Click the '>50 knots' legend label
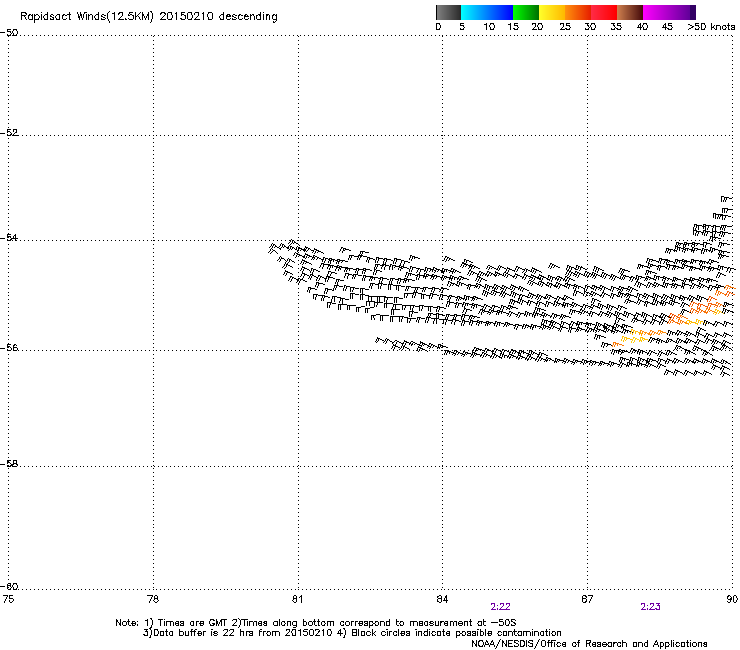The image size is (740, 650). point(711,27)
